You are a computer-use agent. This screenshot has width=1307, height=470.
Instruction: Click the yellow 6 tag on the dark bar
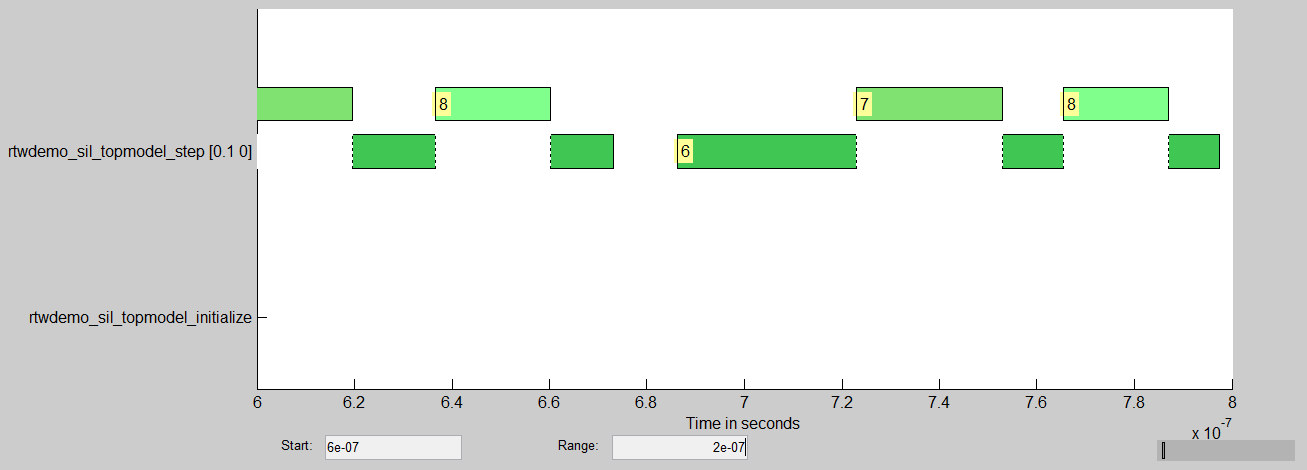click(685, 151)
